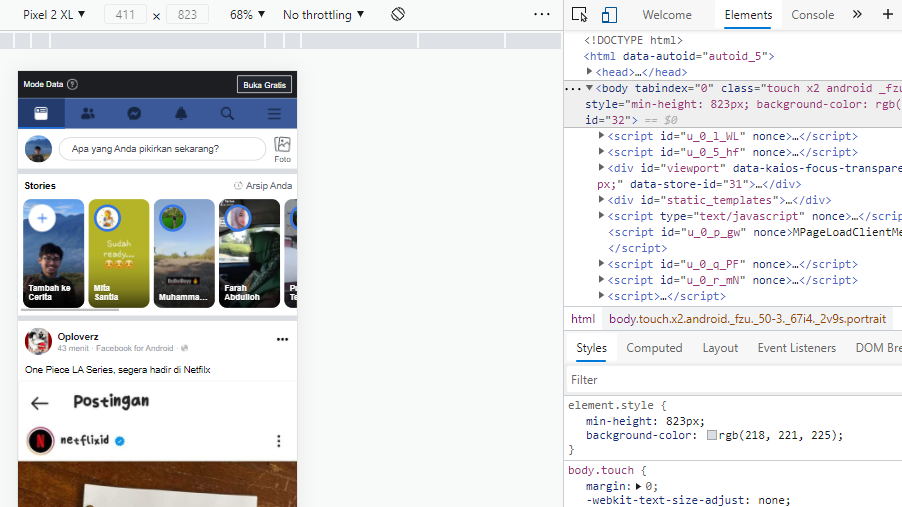
Task: Click the DOCTYPE html line
Action: [x=633, y=40]
